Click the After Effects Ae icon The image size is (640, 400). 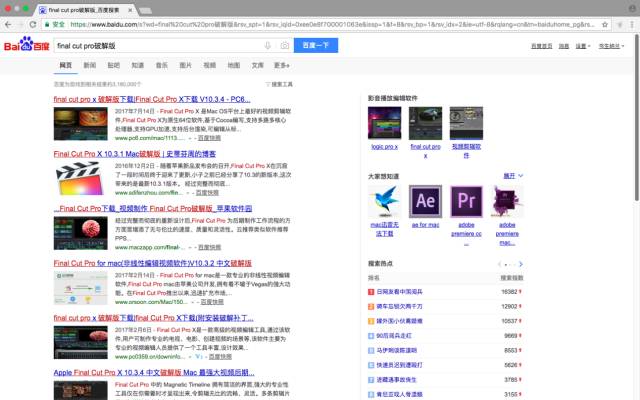point(425,201)
